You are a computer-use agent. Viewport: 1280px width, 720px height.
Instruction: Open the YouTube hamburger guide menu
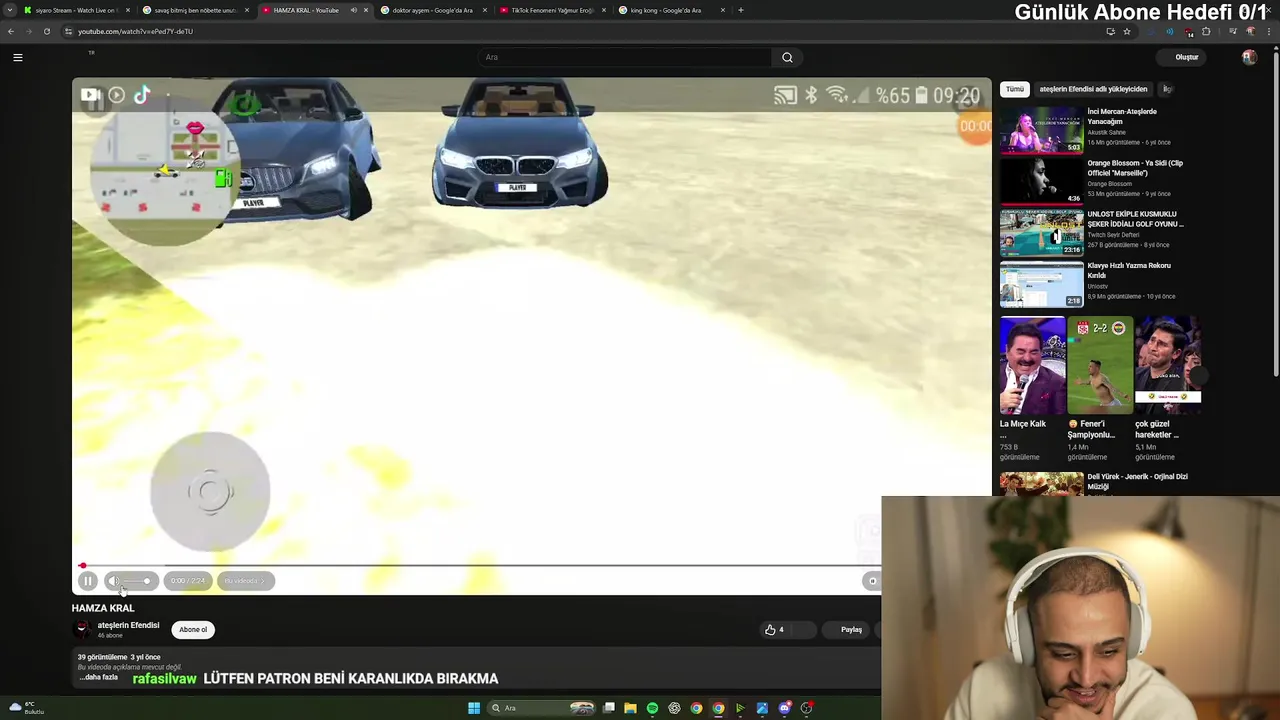[x=17, y=57]
